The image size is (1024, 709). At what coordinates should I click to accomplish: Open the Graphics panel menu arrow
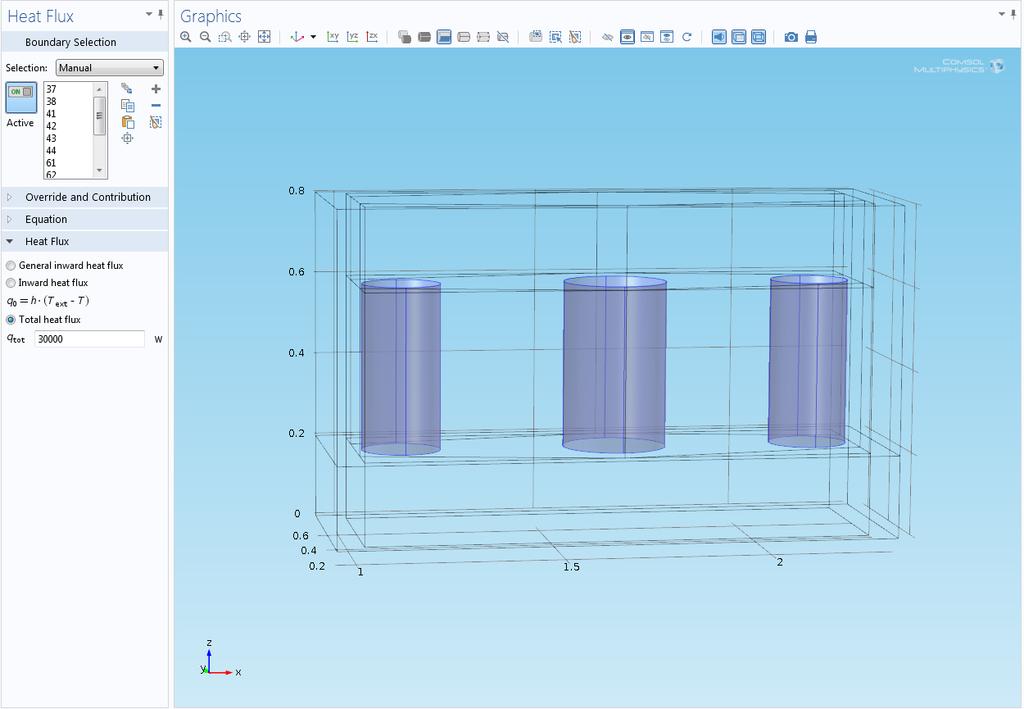(x=1002, y=14)
